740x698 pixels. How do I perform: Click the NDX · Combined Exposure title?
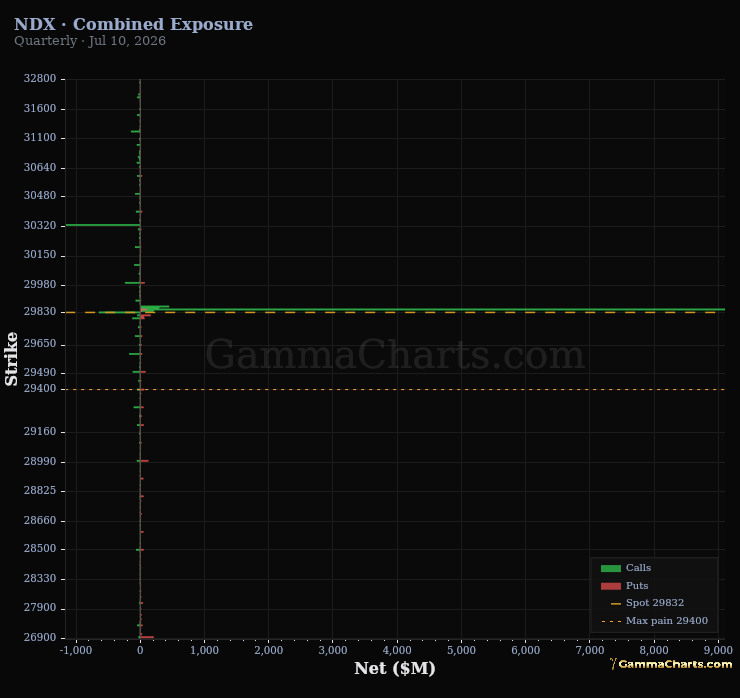[134, 24]
